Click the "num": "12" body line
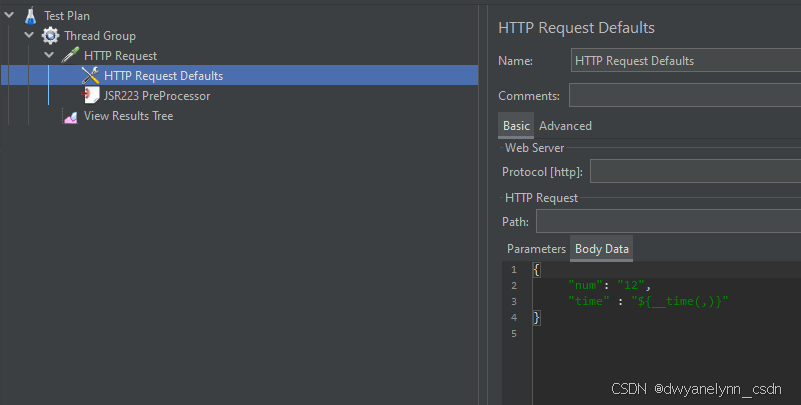The width and height of the screenshot is (801, 405). pos(609,285)
